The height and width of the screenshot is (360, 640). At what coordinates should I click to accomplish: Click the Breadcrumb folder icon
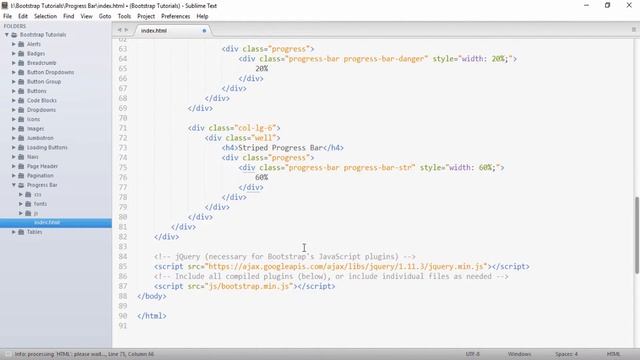click(21, 63)
